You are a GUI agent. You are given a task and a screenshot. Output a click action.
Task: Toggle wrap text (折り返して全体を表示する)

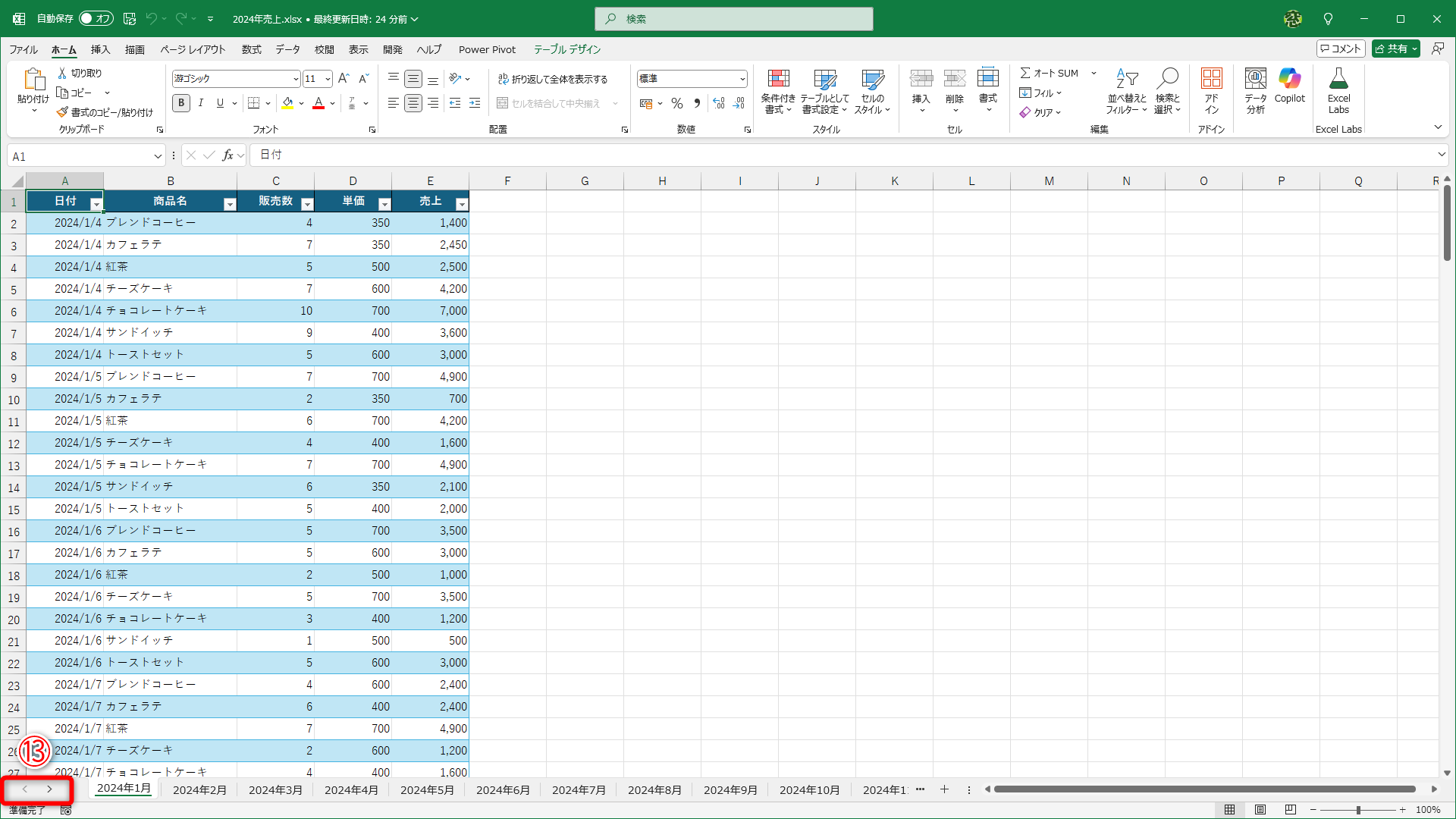click(553, 79)
